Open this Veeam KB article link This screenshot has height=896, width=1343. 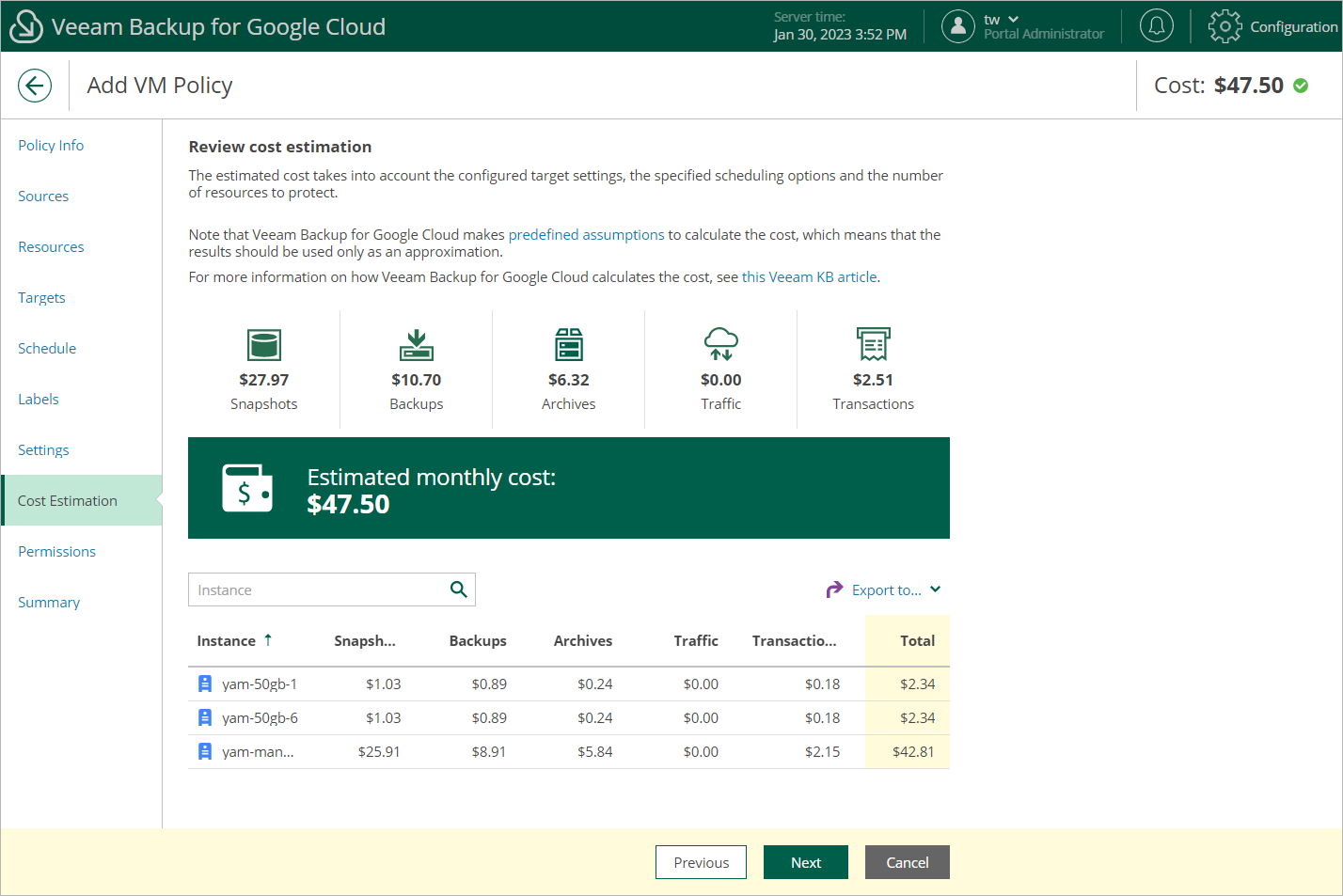click(809, 276)
